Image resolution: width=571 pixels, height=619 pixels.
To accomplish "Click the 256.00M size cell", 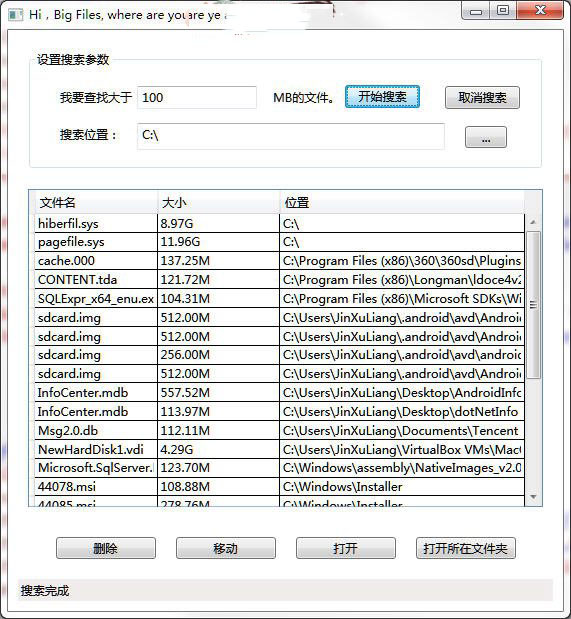I will [x=218, y=355].
